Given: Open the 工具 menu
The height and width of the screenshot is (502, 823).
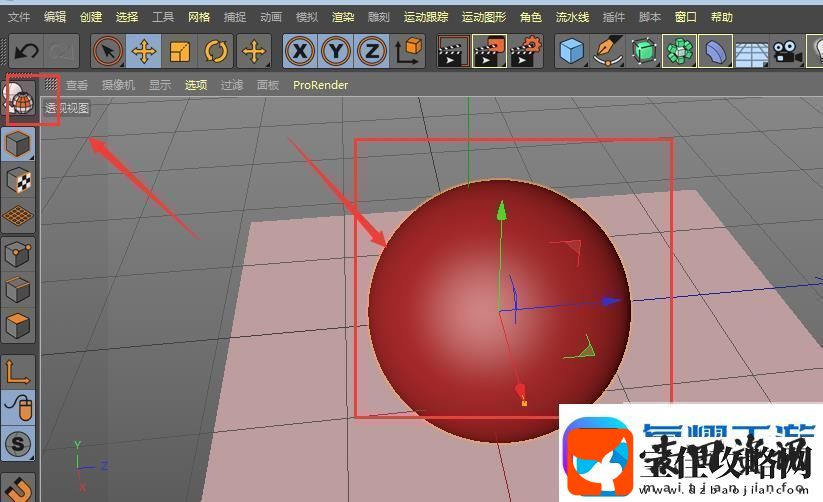Looking at the screenshot, I should coord(163,17).
